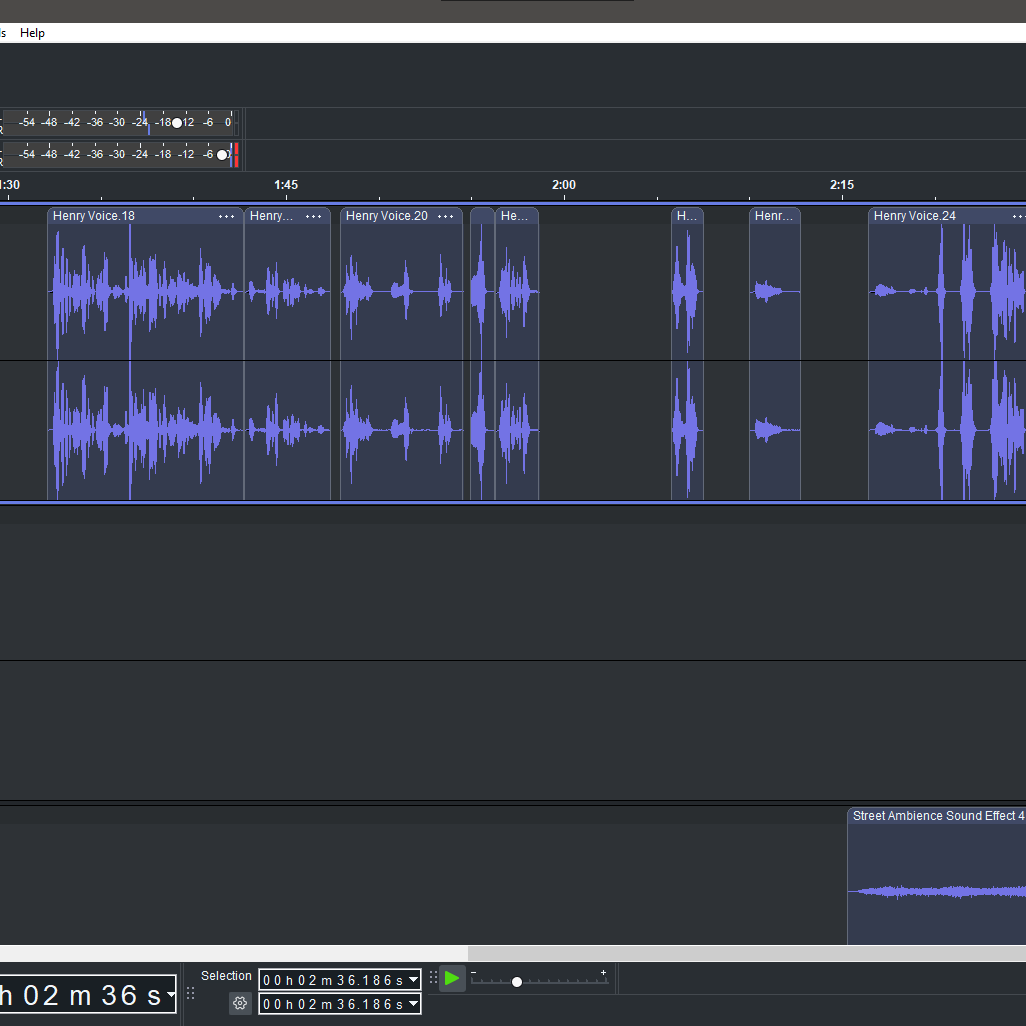
Task: Select the "H..." clip title bar
Action: point(687,216)
